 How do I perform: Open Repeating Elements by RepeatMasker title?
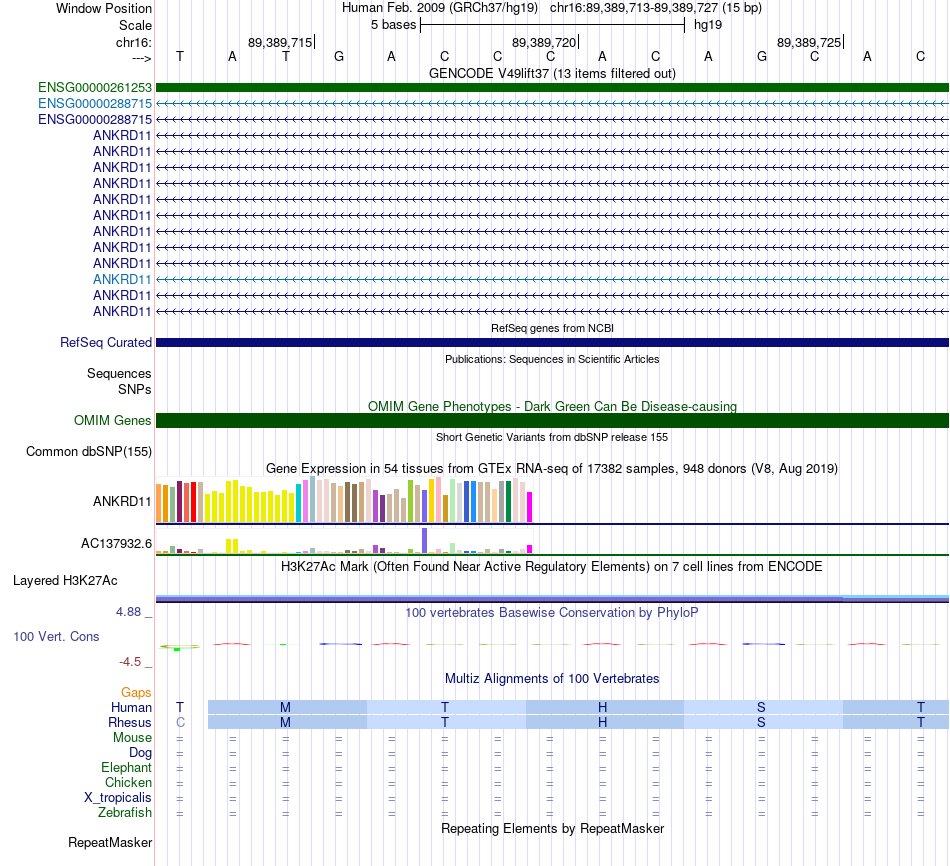point(552,829)
